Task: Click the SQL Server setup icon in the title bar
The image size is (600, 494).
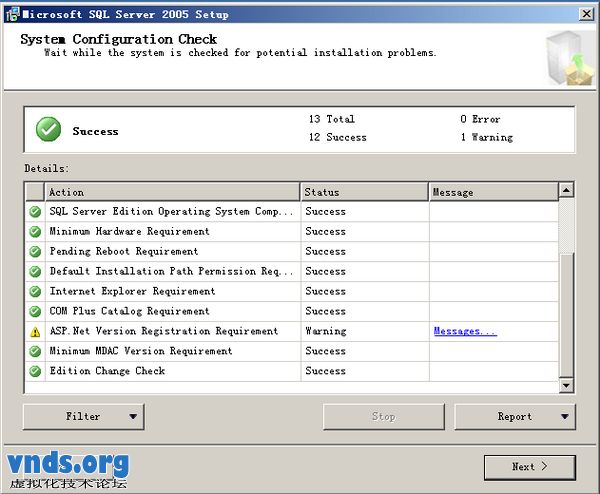Action: 12,14
